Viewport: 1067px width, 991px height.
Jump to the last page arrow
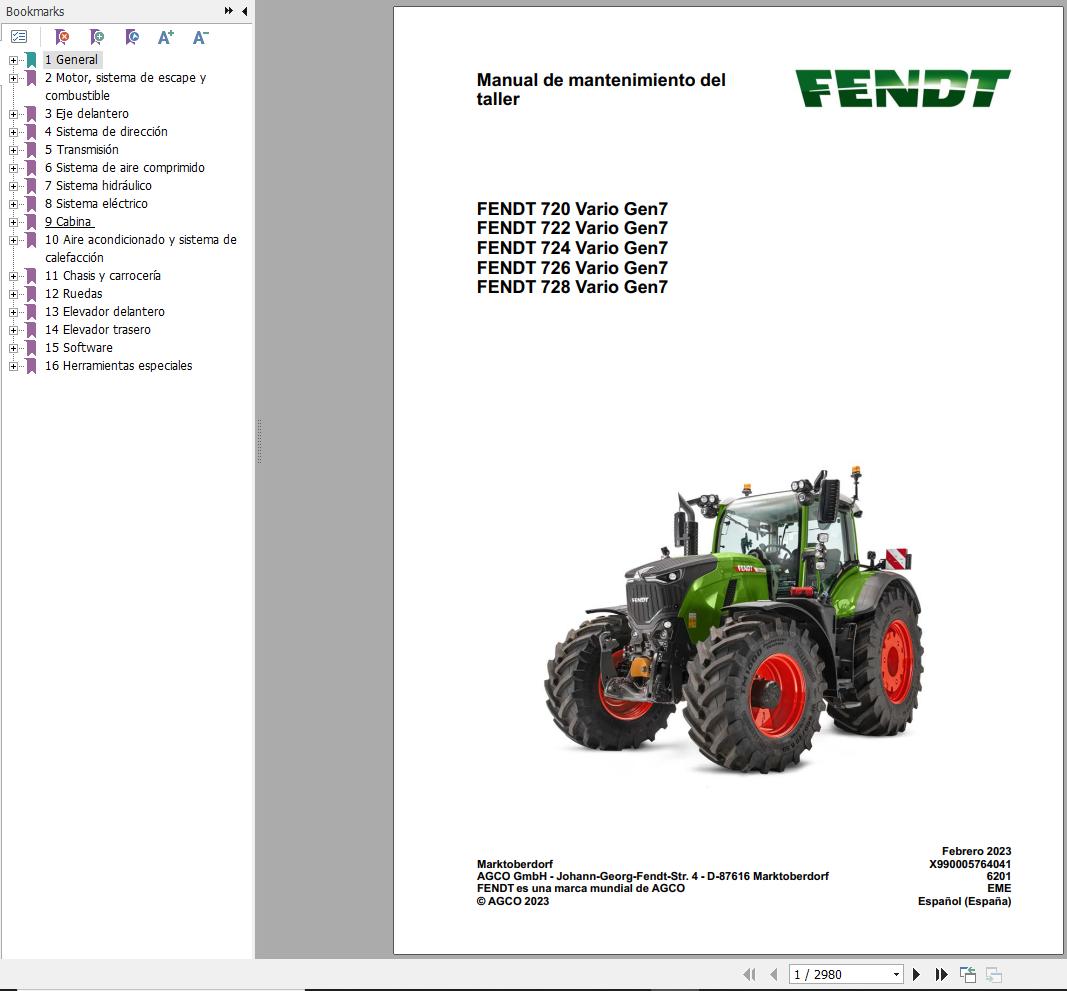pos(942,975)
